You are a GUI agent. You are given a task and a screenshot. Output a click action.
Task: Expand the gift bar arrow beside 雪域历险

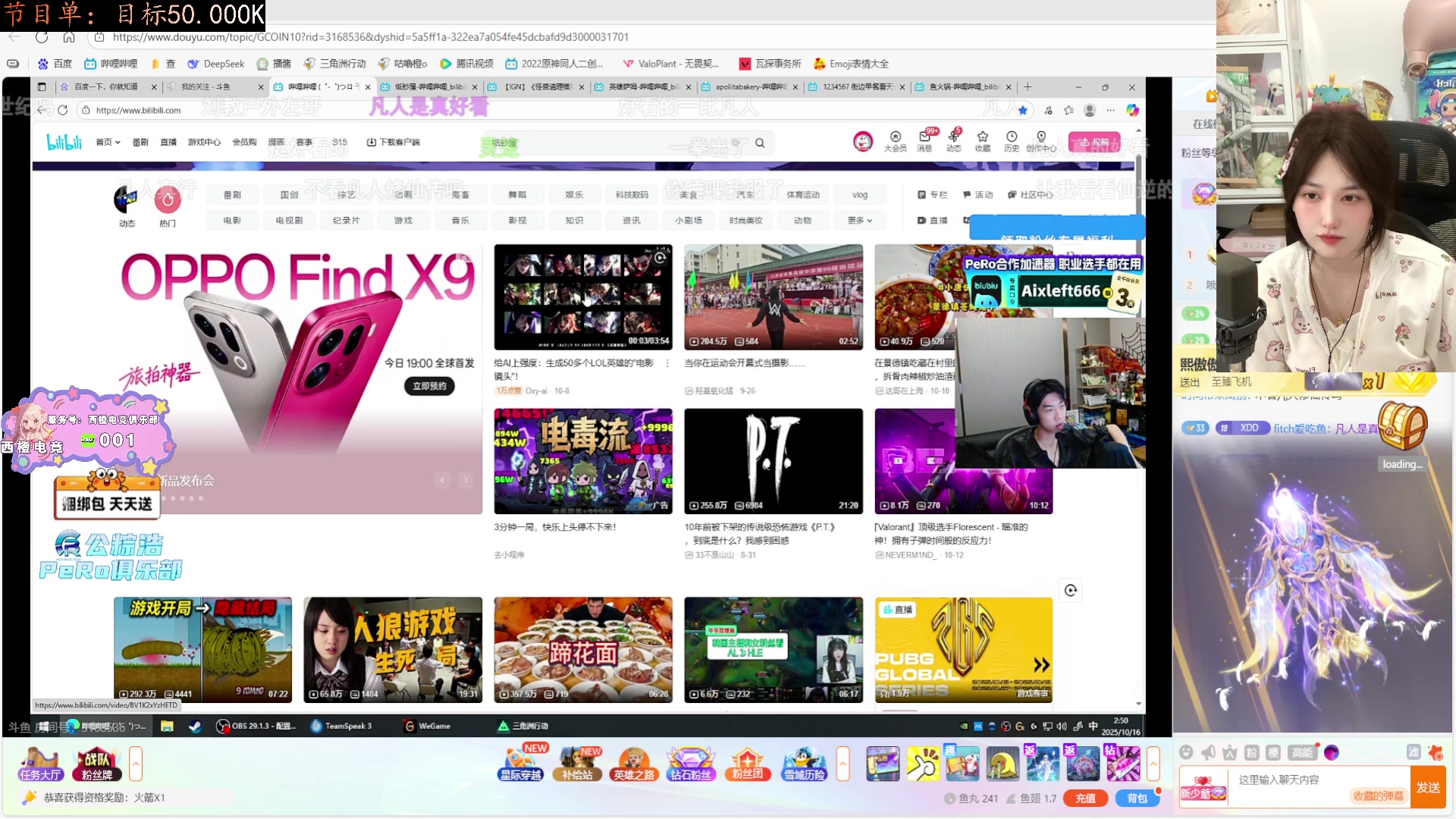tap(843, 764)
